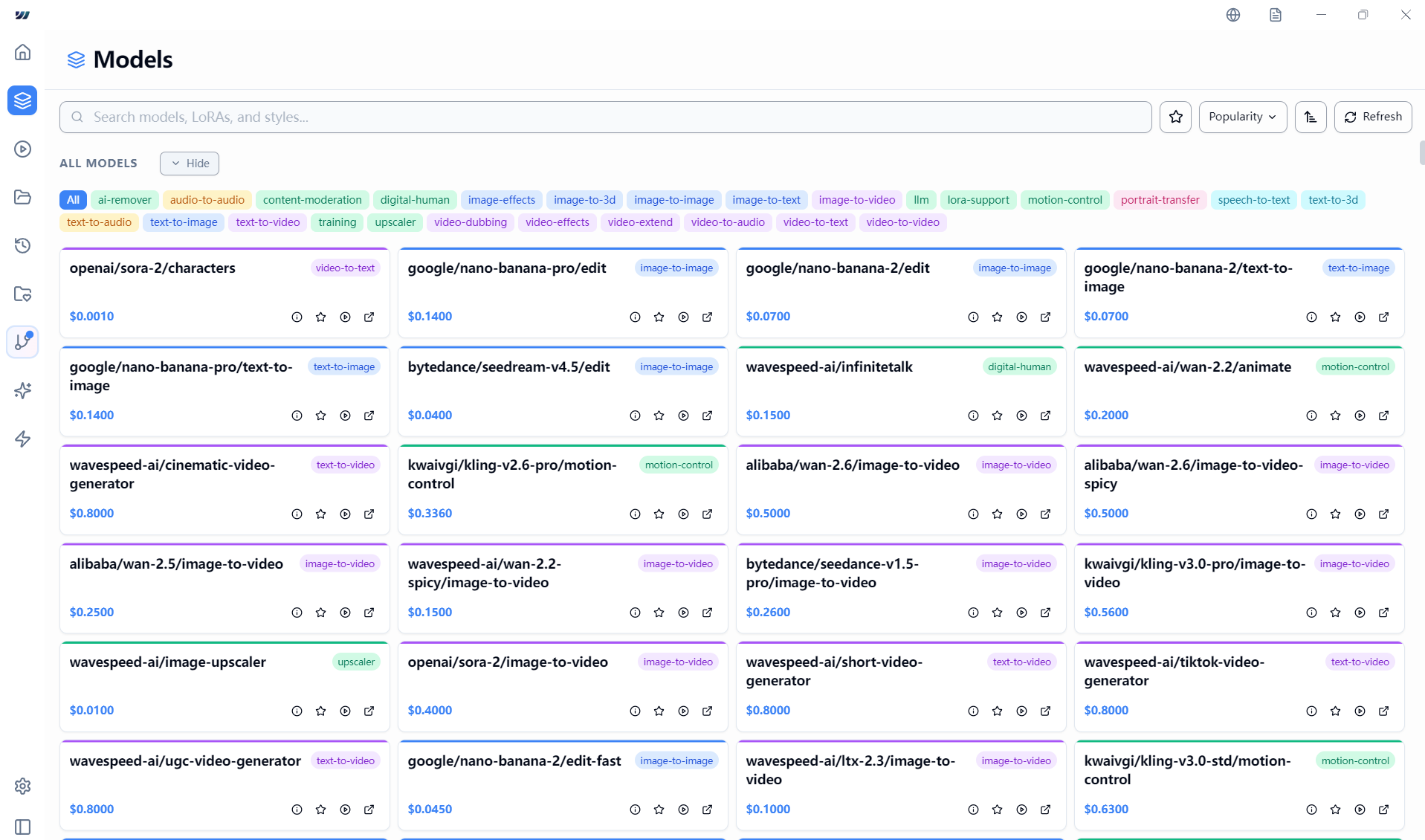This screenshot has width=1425, height=840.
Task: Run wavespeed-ai/infinitetalk with its play icon
Action: [x=1021, y=416]
